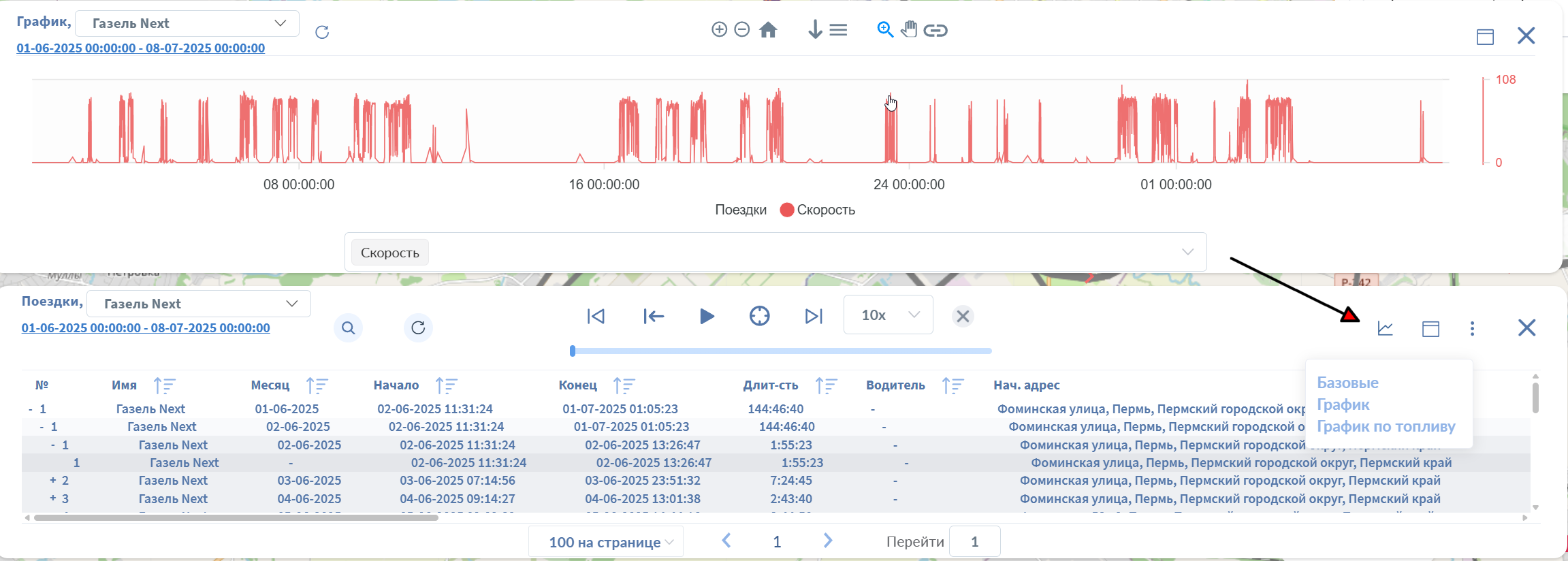
Task: Open the Газель Next dropdown in chart panel
Action: [187, 23]
